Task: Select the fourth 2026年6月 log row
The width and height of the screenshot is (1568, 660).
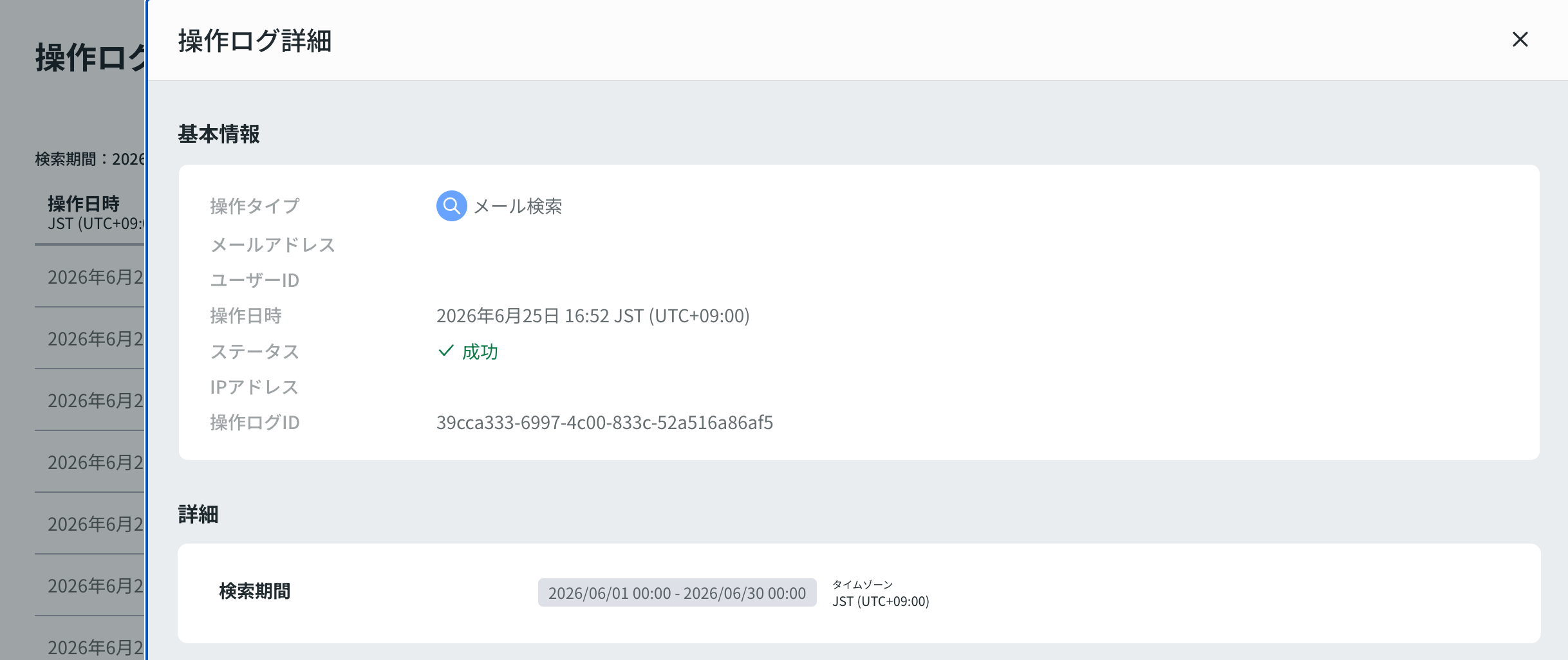Action: [x=89, y=462]
